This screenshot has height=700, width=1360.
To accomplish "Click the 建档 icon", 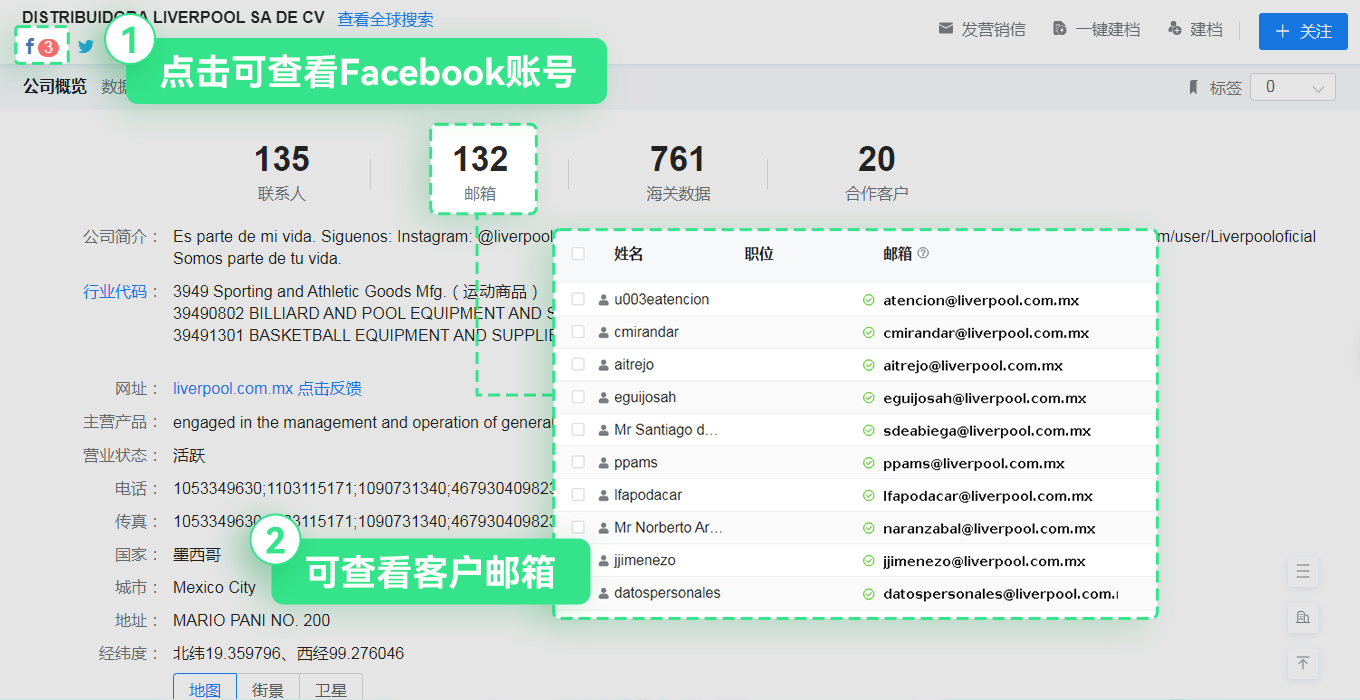I will 1175,29.
